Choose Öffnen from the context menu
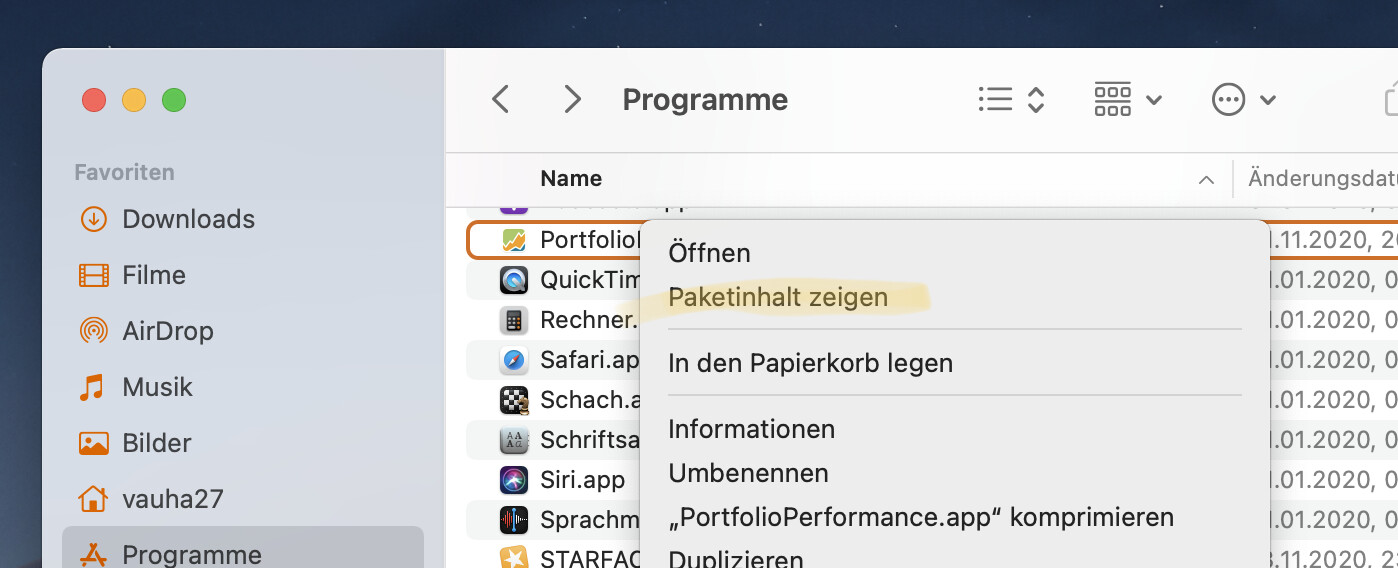This screenshot has height=568, width=1398. pyautogui.click(x=709, y=253)
